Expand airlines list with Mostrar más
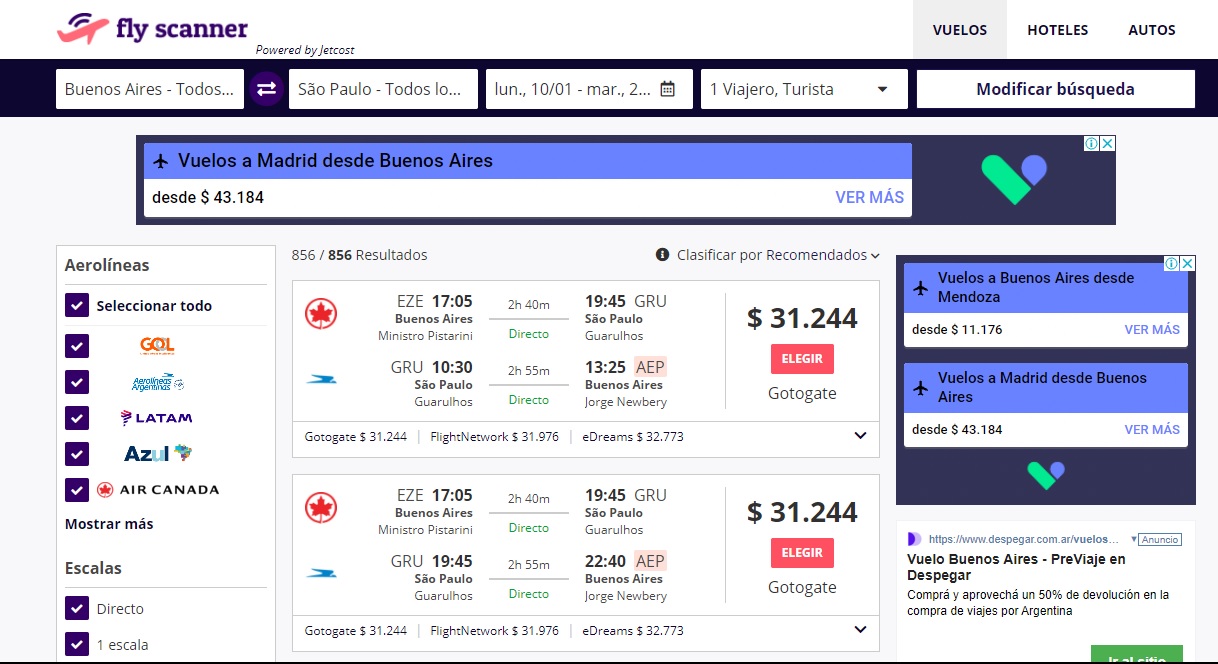The image size is (1218, 664). pos(109,524)
